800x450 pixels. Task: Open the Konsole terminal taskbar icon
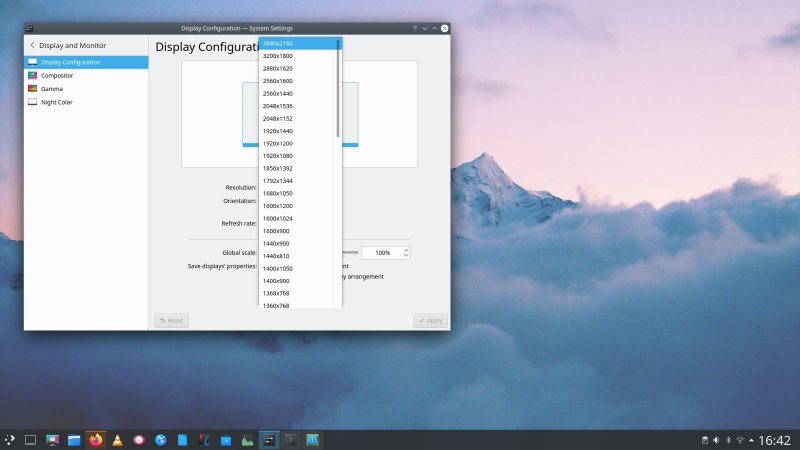pyautogui.click(x=290, y=439)
